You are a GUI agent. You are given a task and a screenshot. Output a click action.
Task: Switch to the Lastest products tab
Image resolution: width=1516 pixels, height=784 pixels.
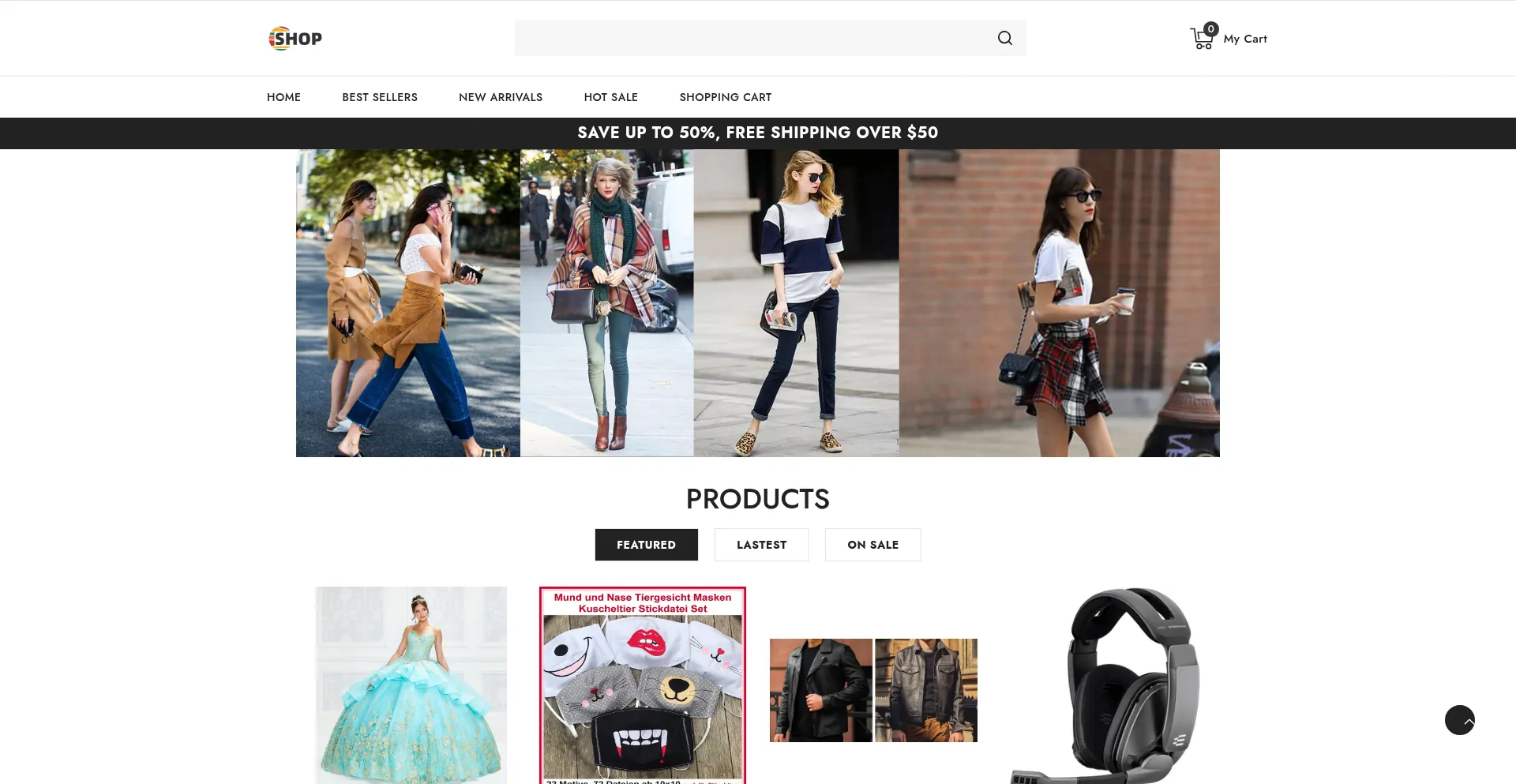tap(761, 545)
